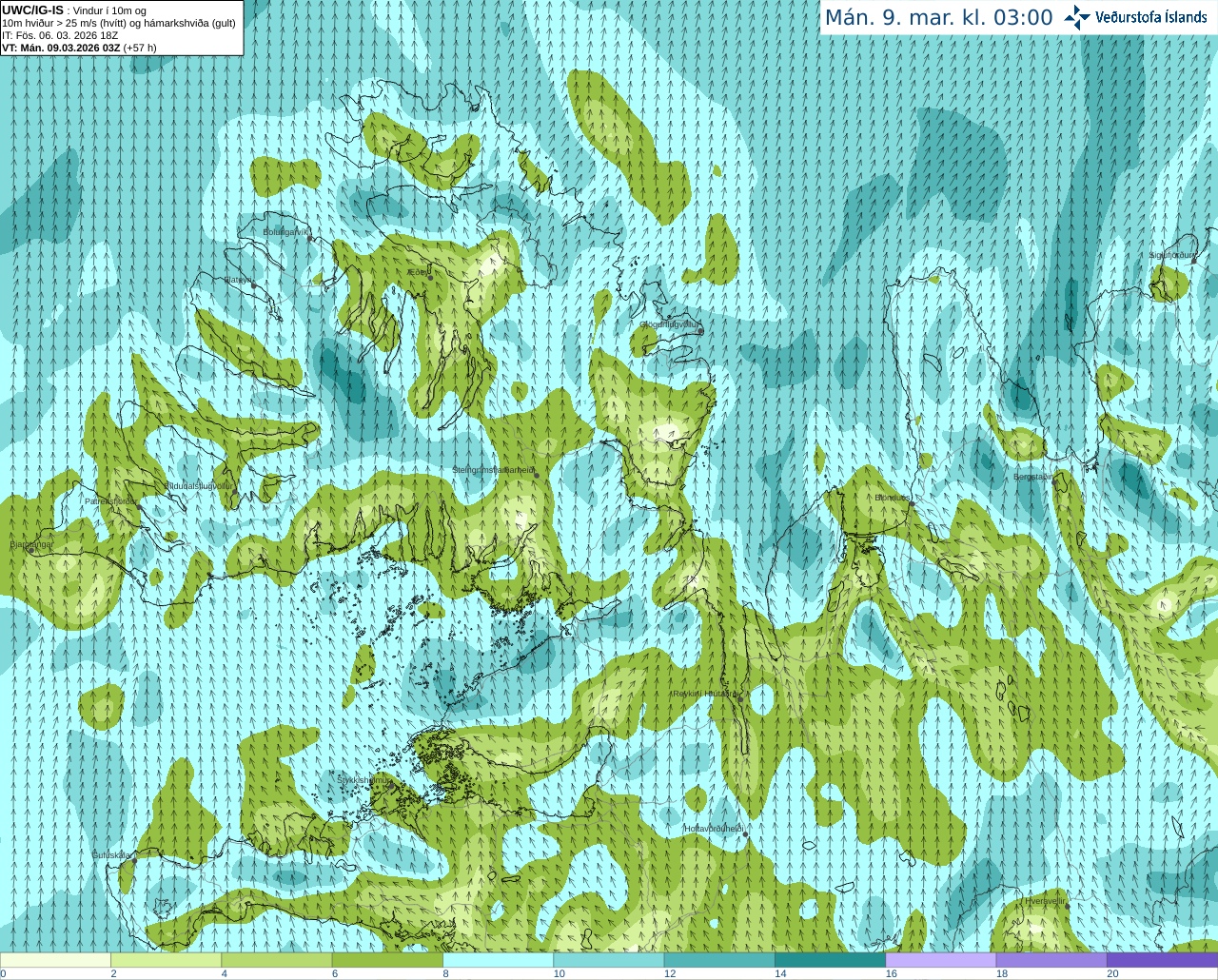Click the Patreksfjörður station label
This screenshot has height=980, width=1218.
coord(111,500)
